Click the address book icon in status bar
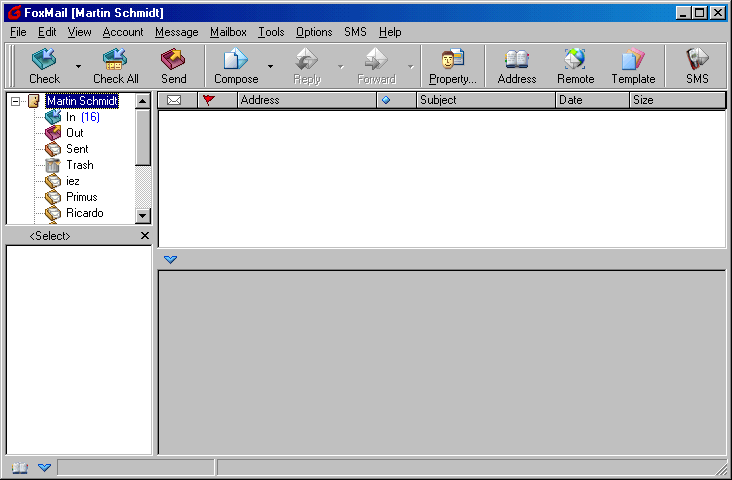This screenshot has height=480, width=732. (x=20, y=467)
